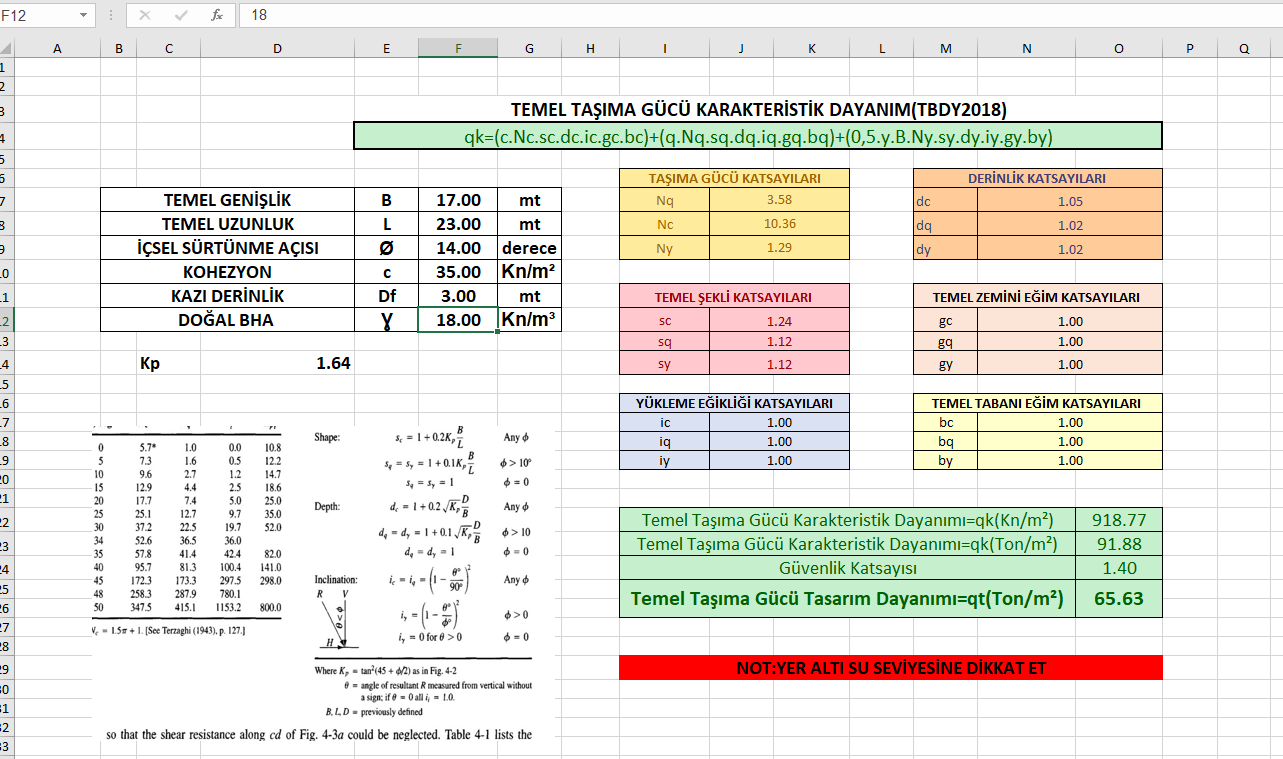Select column D header
Viewport: 1283px width, 759px height.
coord(277,48)
